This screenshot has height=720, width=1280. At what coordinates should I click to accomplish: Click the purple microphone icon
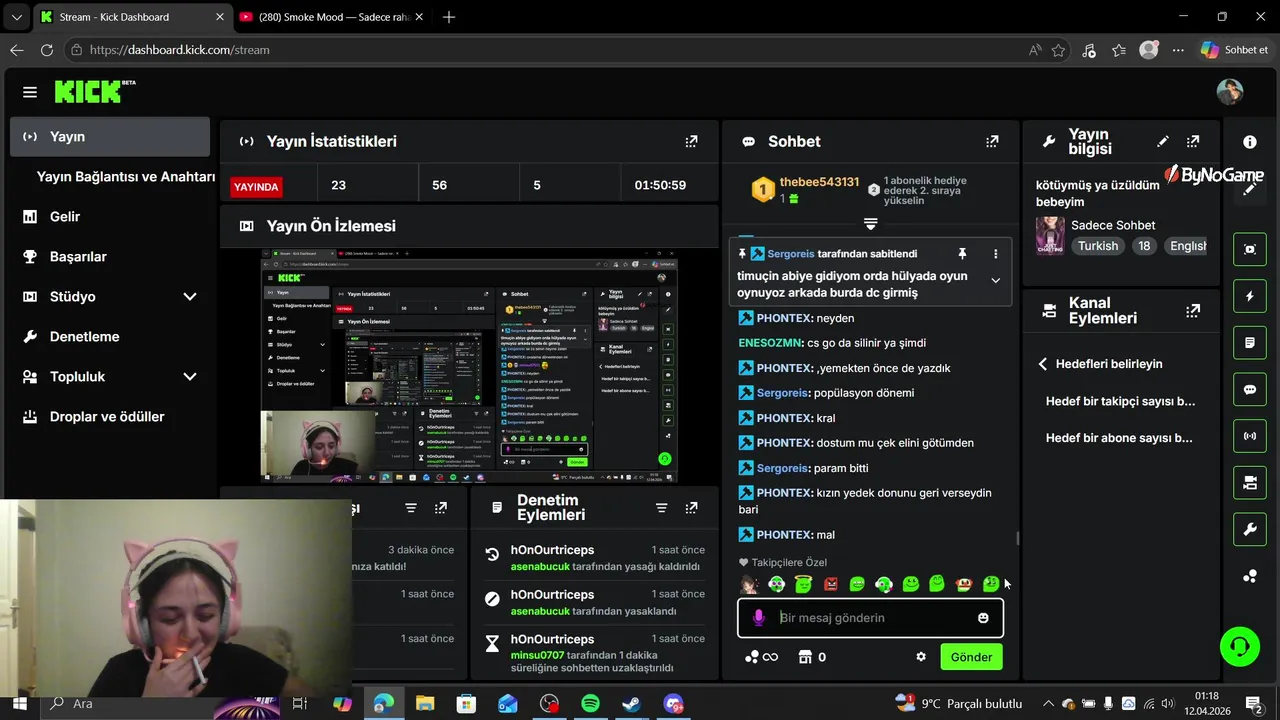point(759,618)
